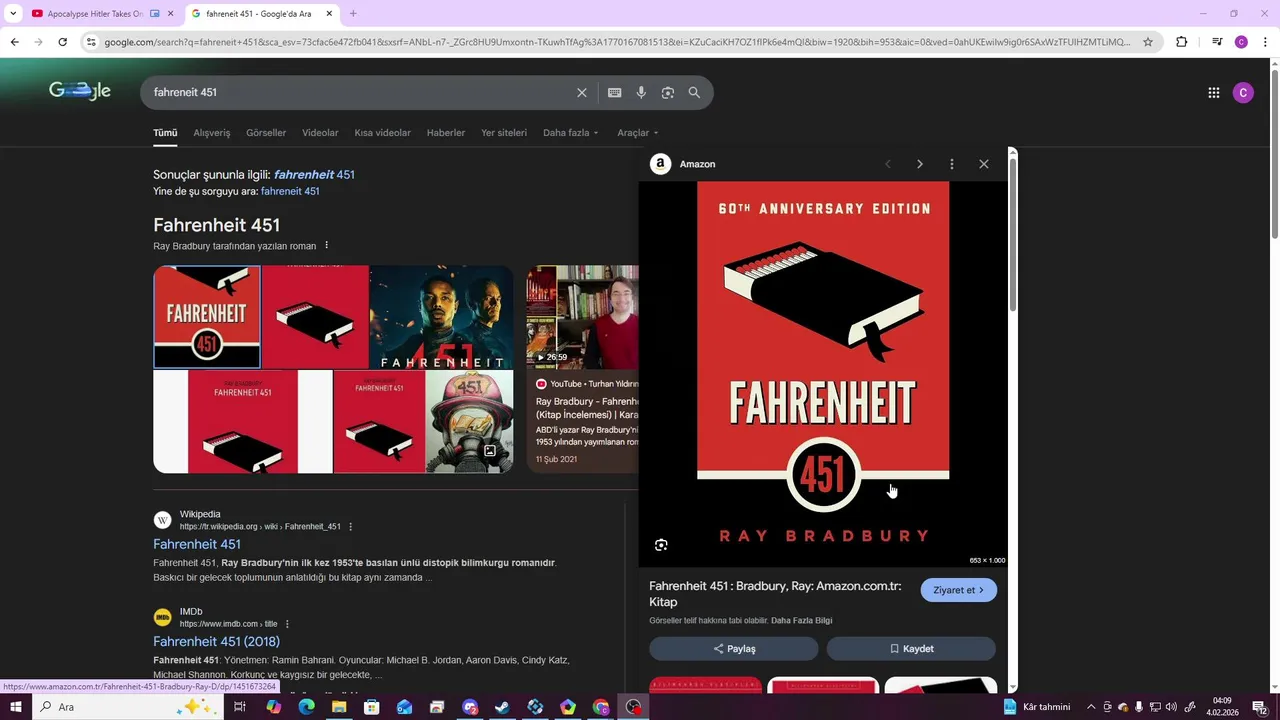Open the notification center icon
Viewport: 1280px width, 720px height.
[x=1261, y=707]
